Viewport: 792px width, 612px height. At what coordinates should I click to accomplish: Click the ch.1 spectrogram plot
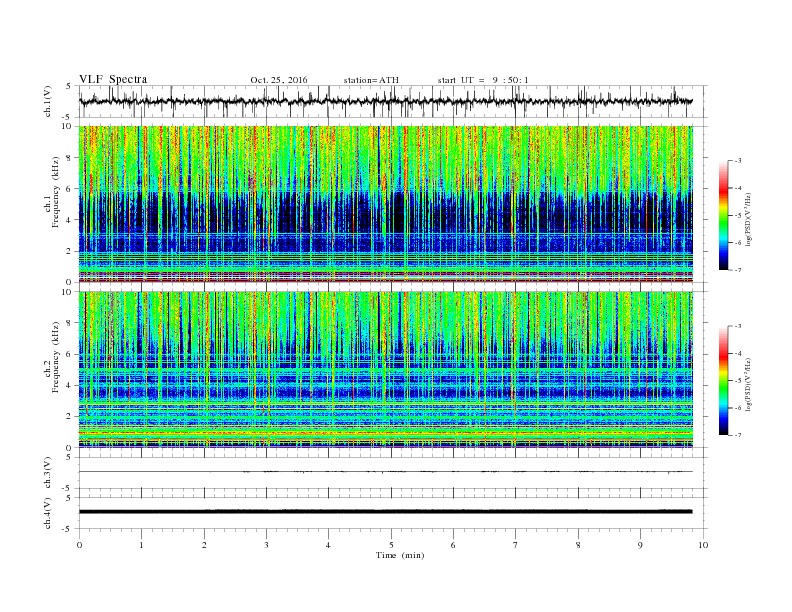386,204
